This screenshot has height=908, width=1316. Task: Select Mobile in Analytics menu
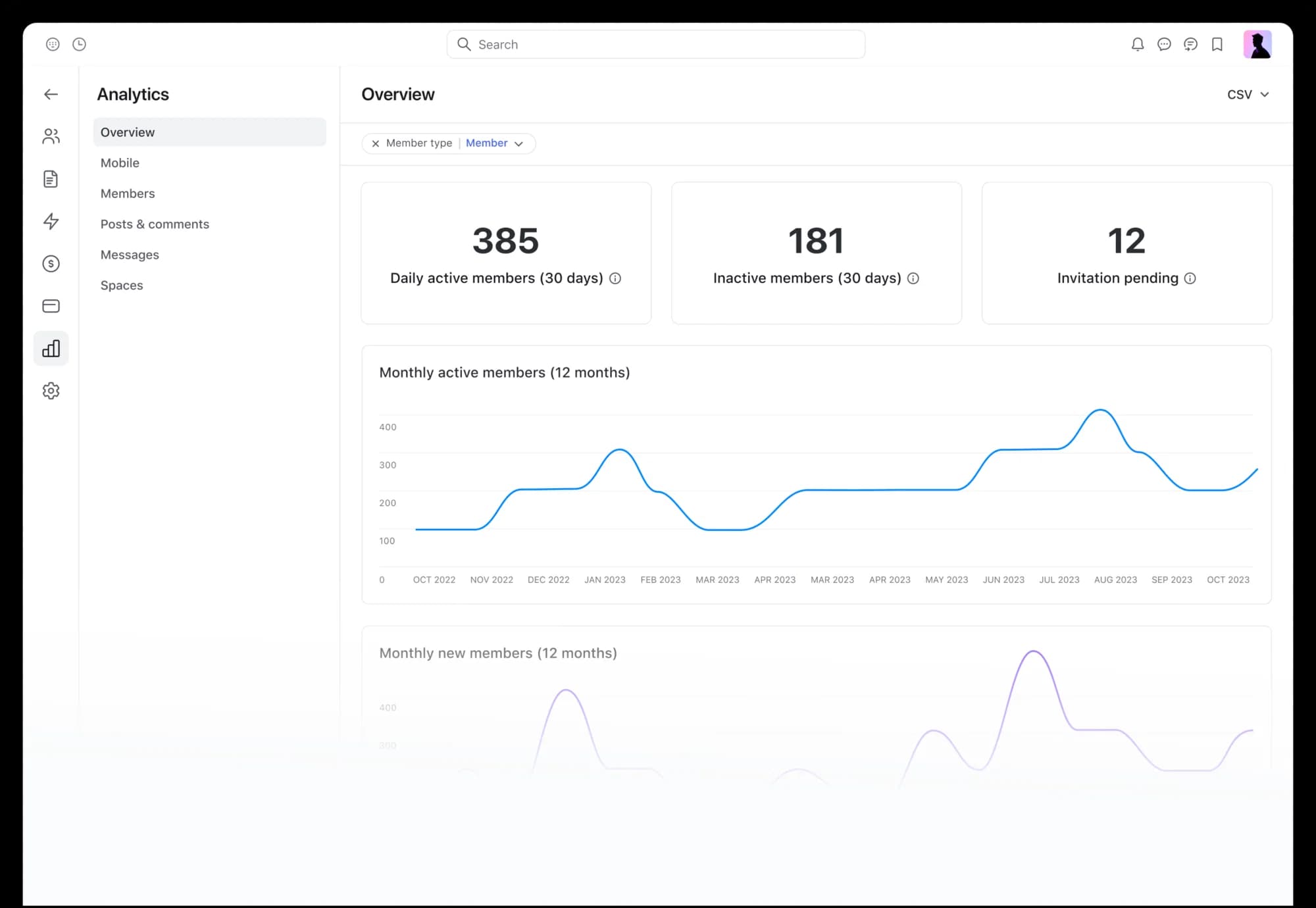[120, 163]
